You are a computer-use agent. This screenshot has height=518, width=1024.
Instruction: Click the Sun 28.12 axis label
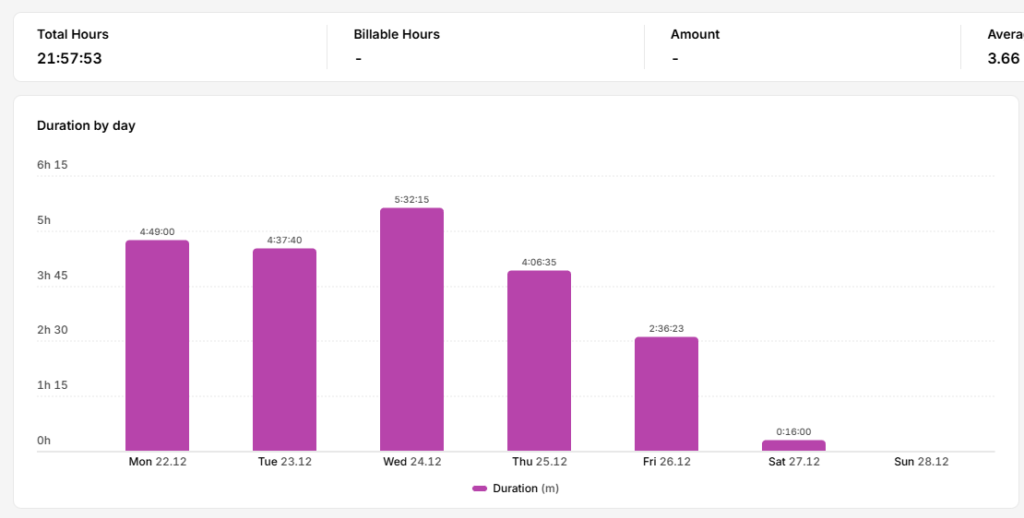(921, 462)
